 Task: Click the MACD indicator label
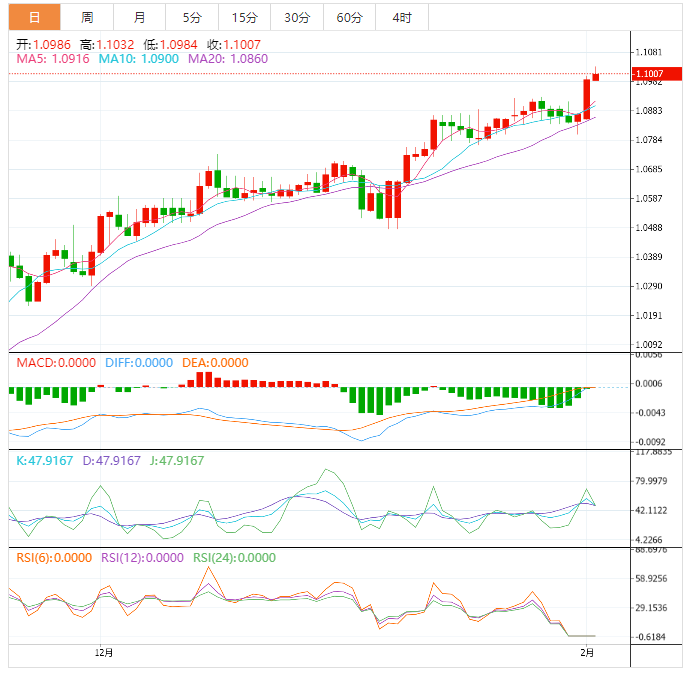(56, 363)
